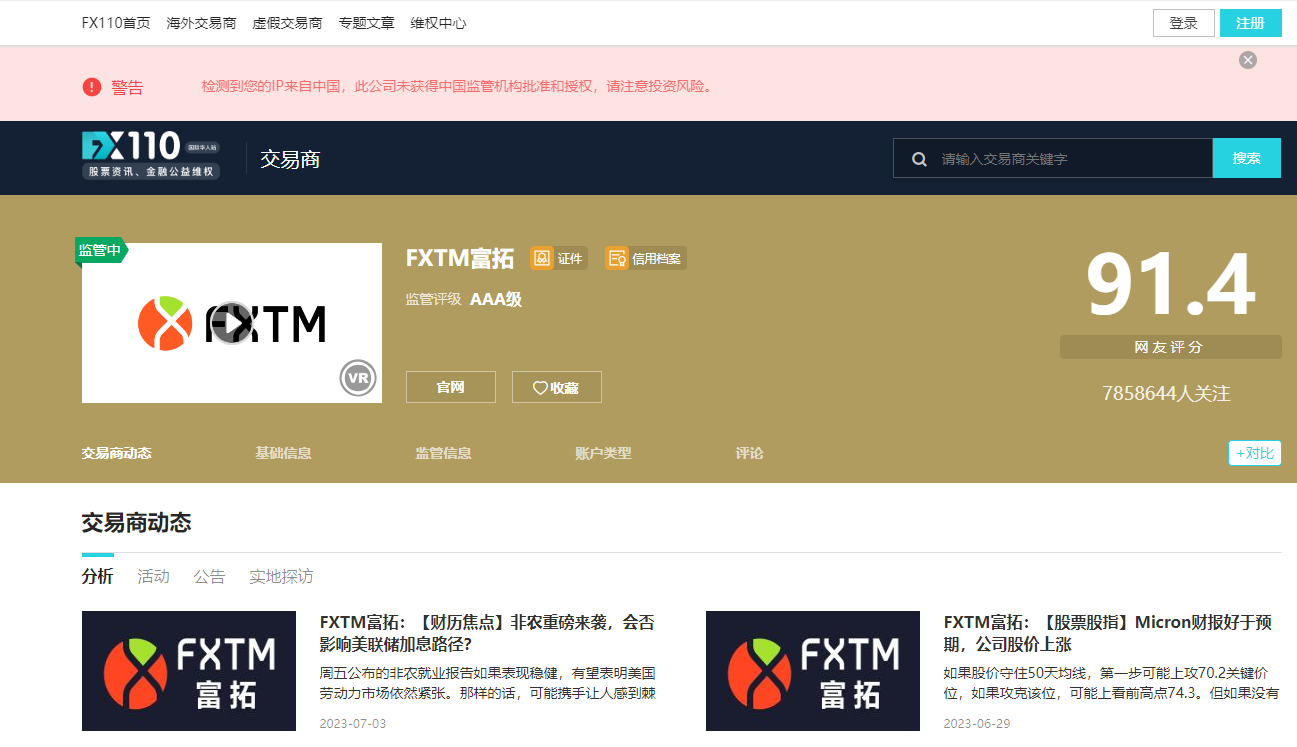The image size is (1297, 747).
Task: Open 海外交易商 in top navigation
Action: click(x=202, y=23)
